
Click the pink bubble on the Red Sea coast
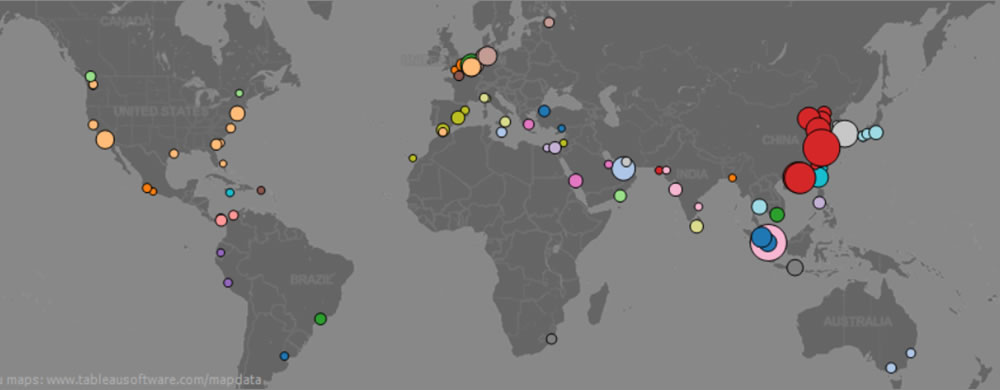pyautogui.click(x=576, y=180)
